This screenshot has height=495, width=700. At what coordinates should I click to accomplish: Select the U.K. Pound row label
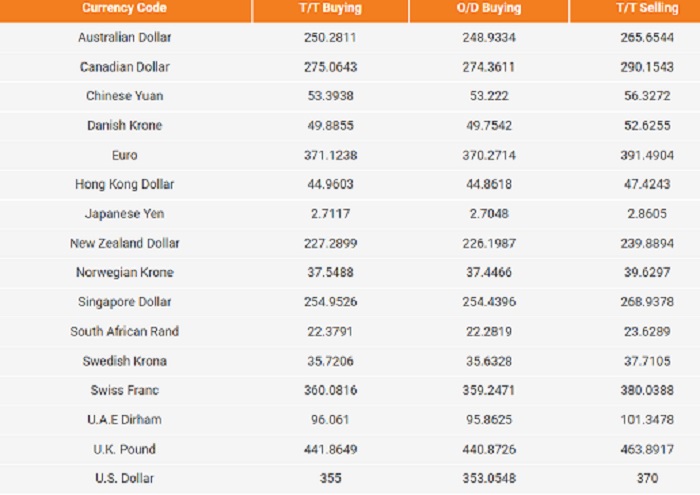pyautogui.click(x=125, y=449)
